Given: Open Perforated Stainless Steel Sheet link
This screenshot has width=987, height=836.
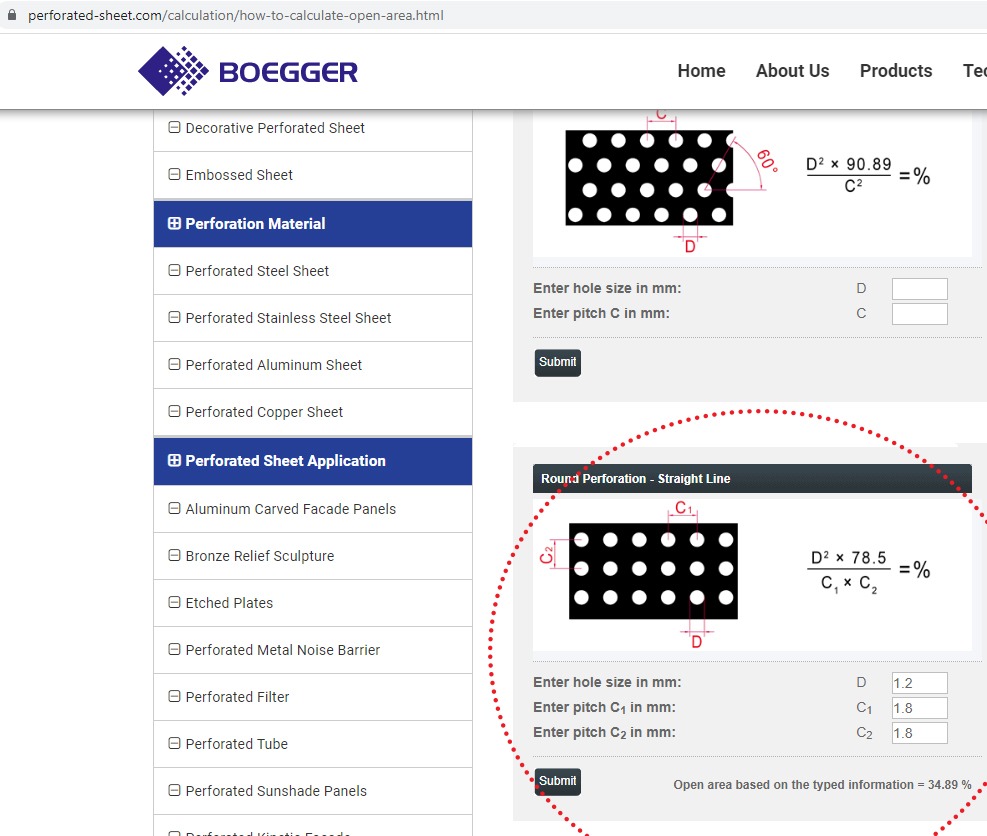Looking at the screenshot, I should (x=288, y=319).
